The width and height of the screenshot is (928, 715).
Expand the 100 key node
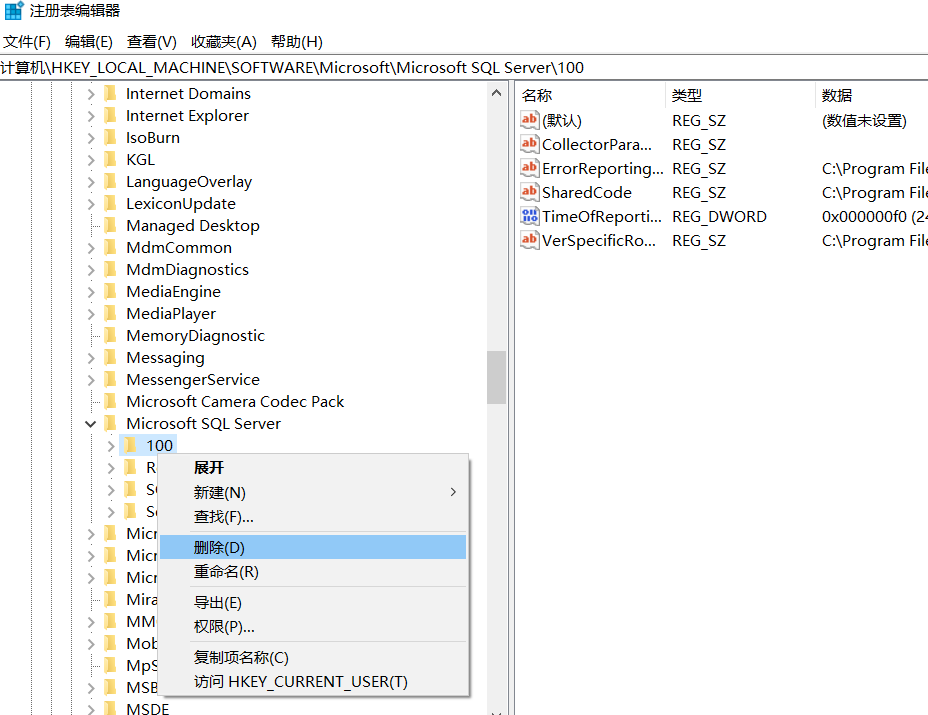tap(111, 446)
